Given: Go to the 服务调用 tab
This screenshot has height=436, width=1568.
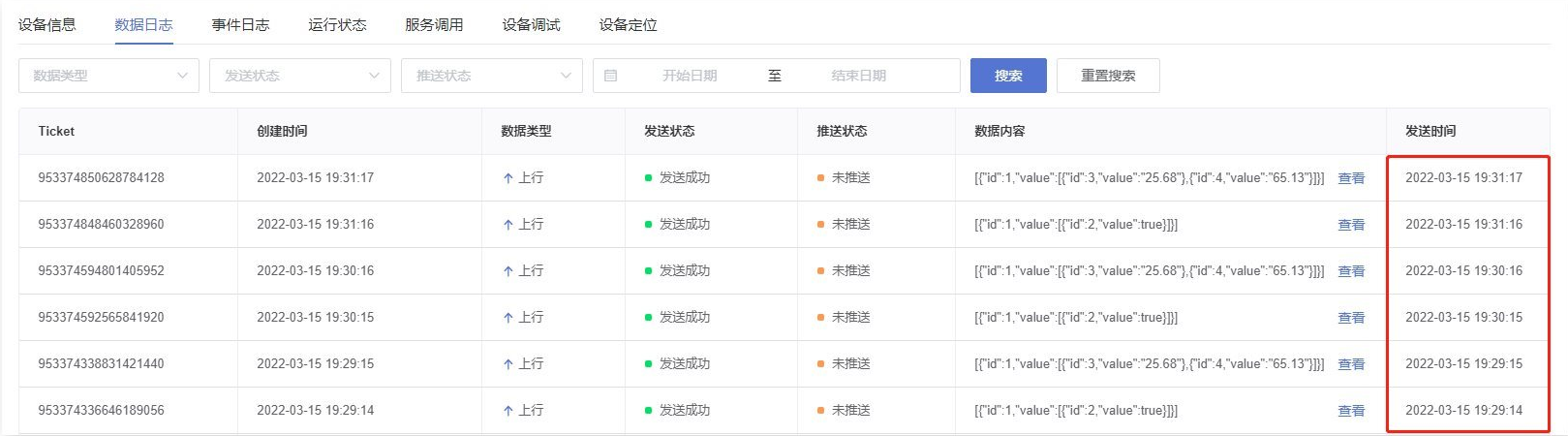Looking at the screenshot, I should point(434,25).
